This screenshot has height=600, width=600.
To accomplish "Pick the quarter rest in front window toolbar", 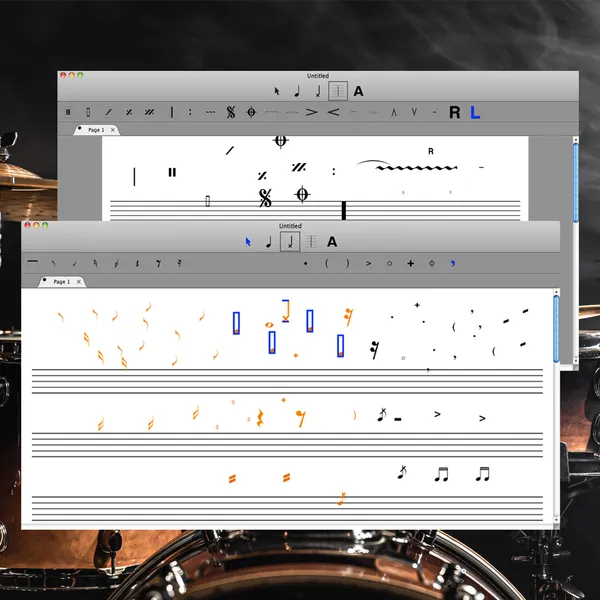I will pyautogui.click(x=137, y=263).
